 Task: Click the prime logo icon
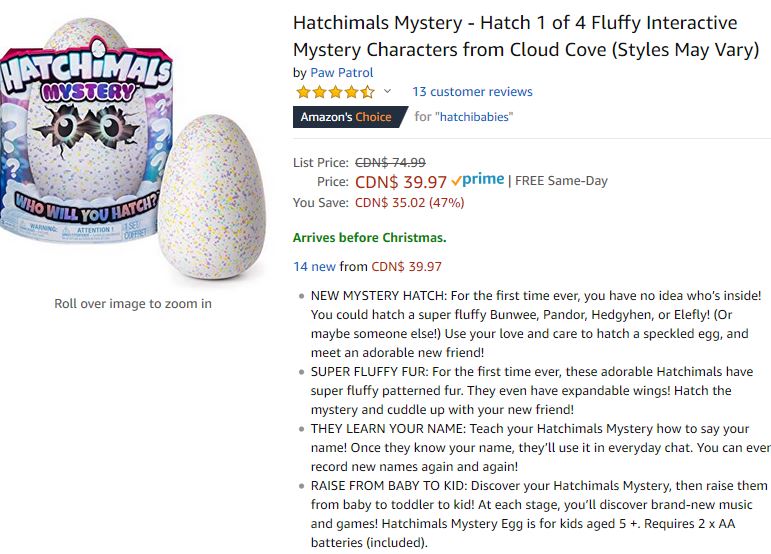tap(483, 179)
